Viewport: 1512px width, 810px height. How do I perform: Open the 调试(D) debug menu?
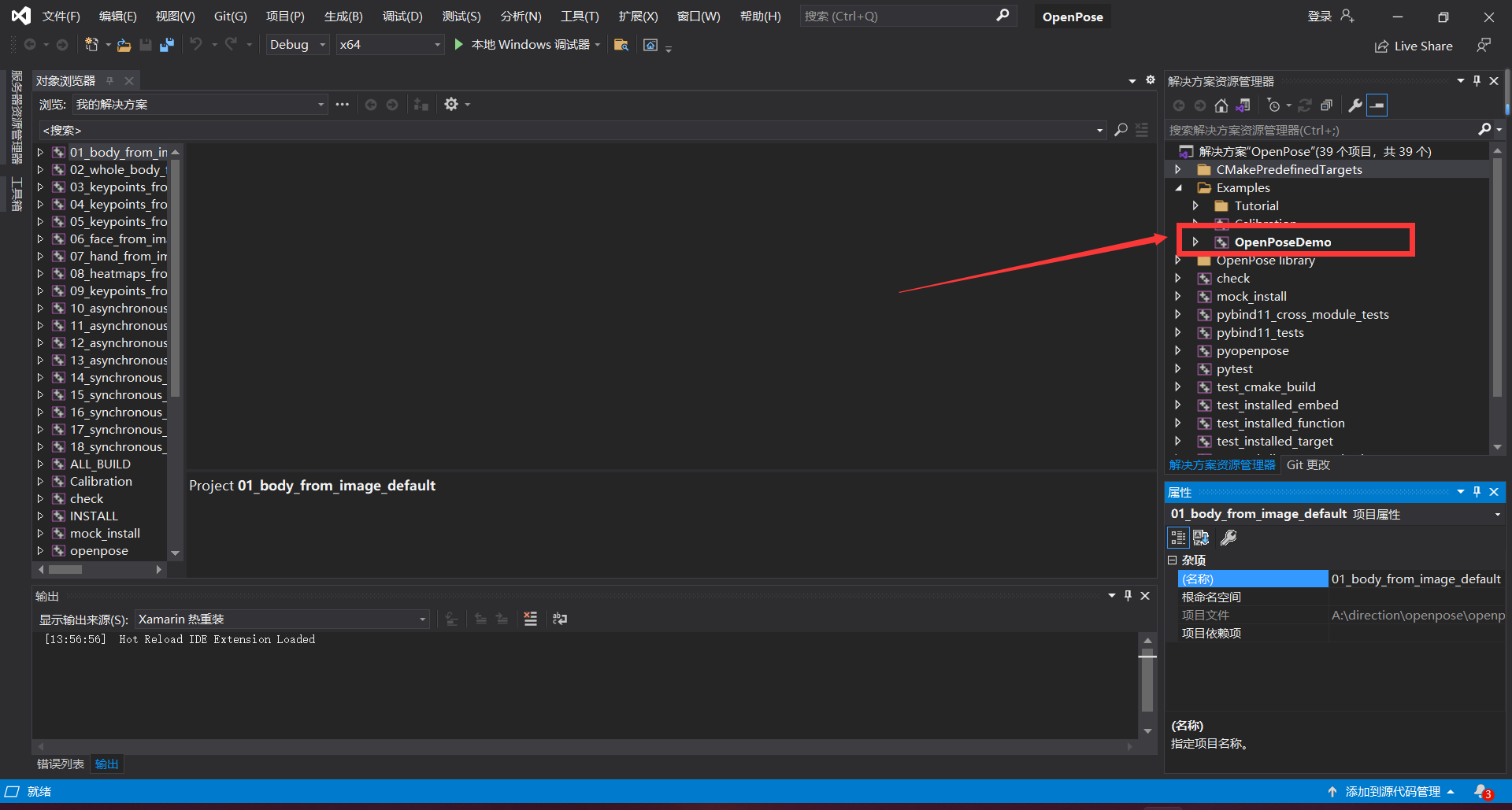tap(402, 17)
